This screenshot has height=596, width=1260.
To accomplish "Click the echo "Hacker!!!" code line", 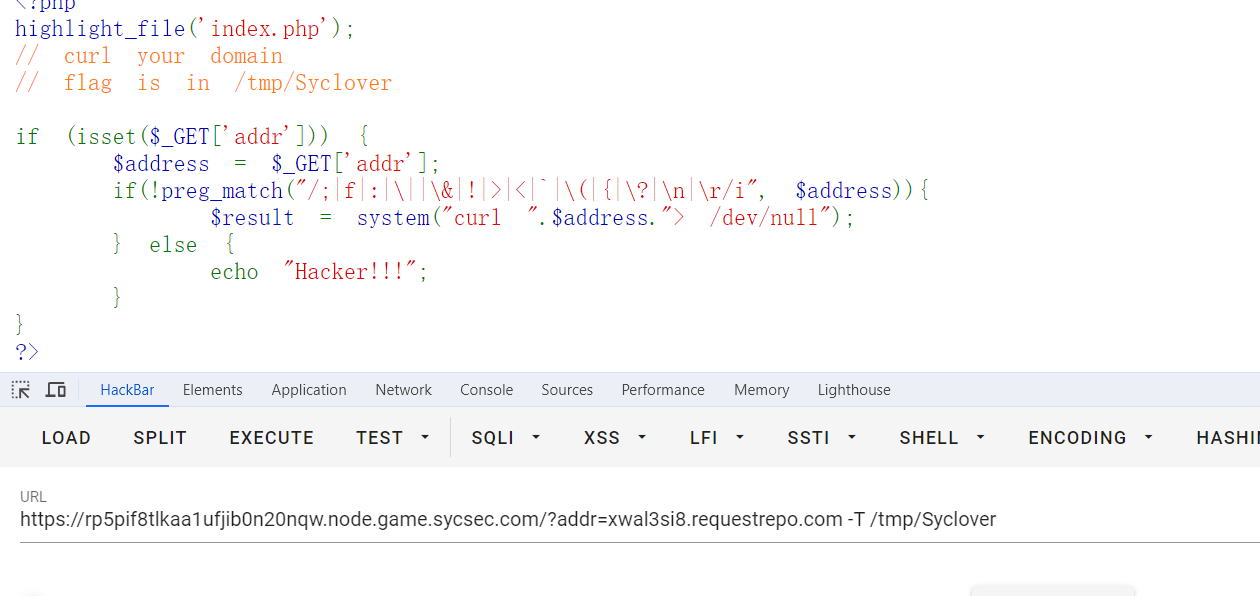I will (319, 272).
